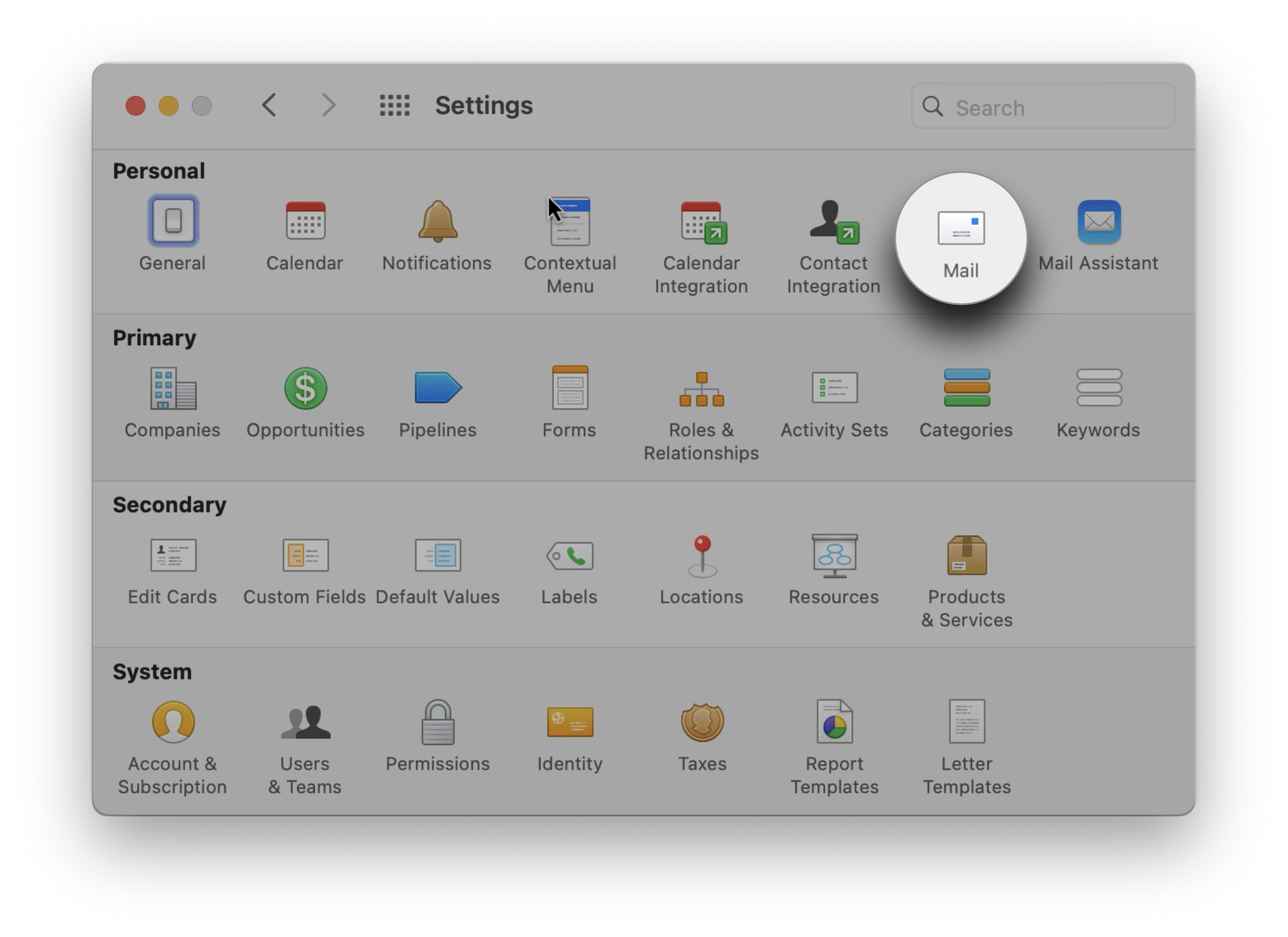Open the Taxes coin icon
1288x937 pixels.
[x=702, y=722]
